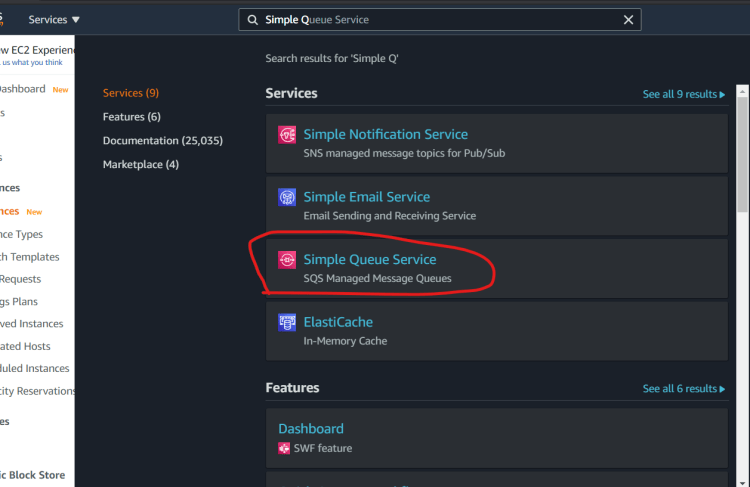Click inside the search input field
The width and height of the screenshot is (750, 487).
point(440,20)
